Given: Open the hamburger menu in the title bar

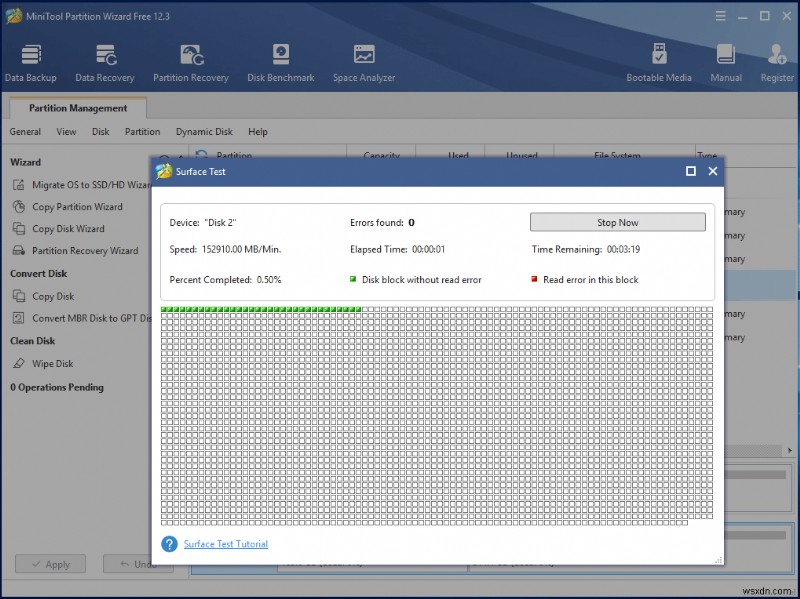Looking at the screenshot, I should 721,15.
